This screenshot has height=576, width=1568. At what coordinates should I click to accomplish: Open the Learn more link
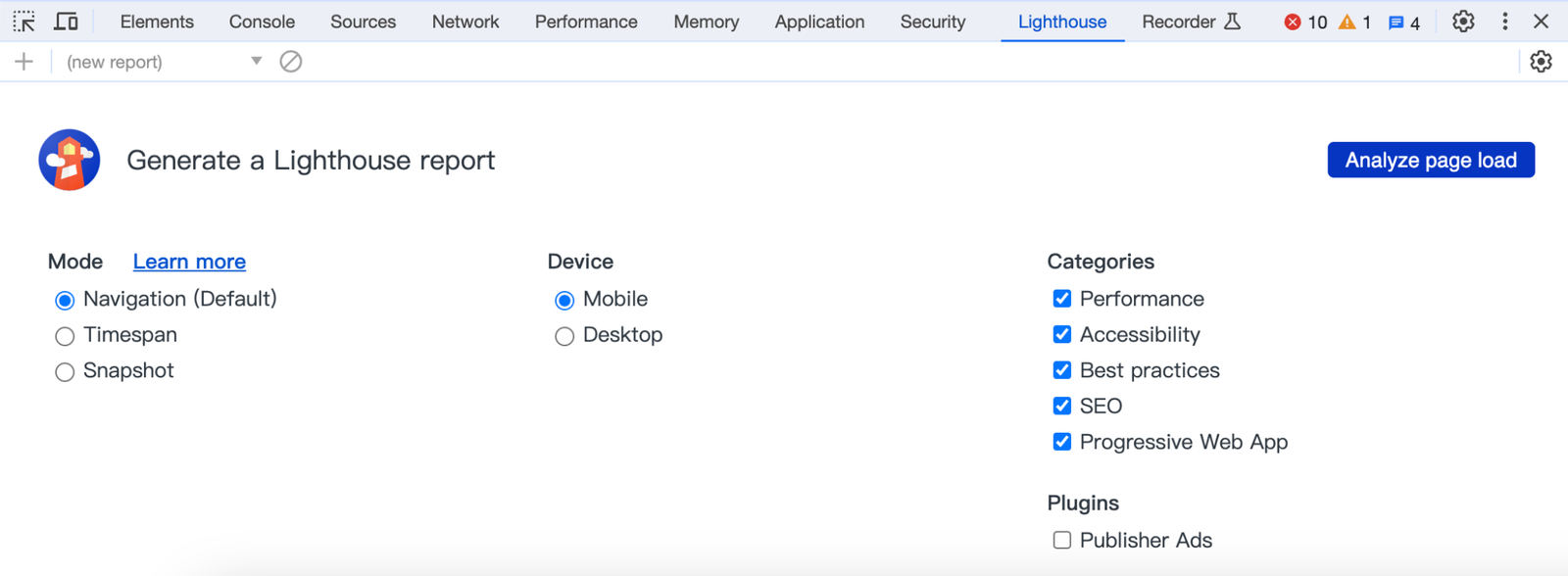click(189, 262)
